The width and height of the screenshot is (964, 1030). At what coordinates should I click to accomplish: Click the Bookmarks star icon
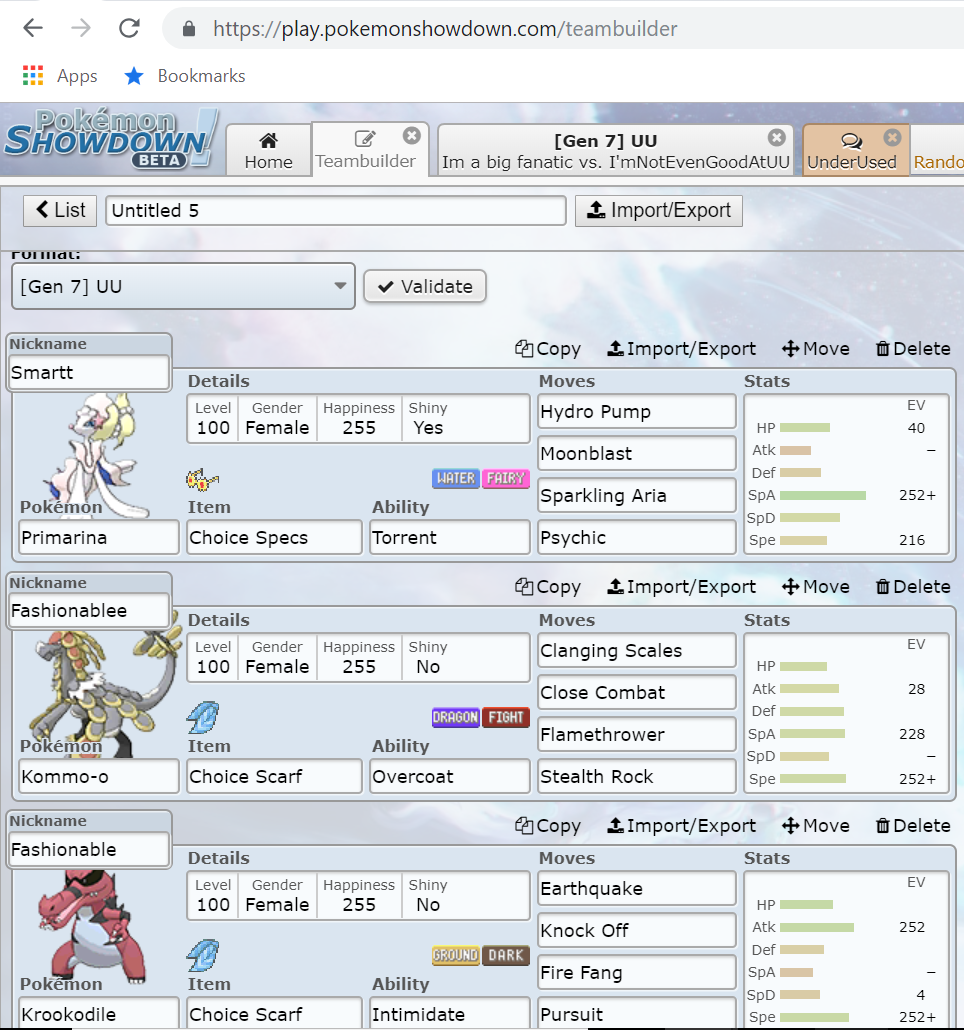click(x=134, y=76)
